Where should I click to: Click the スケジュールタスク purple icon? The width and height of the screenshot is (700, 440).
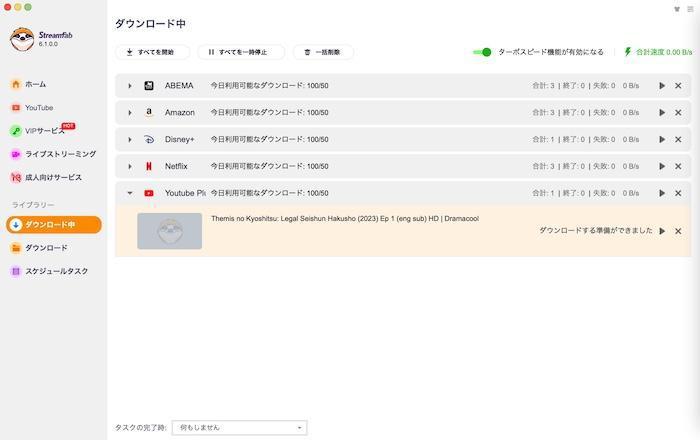[16, 271]
